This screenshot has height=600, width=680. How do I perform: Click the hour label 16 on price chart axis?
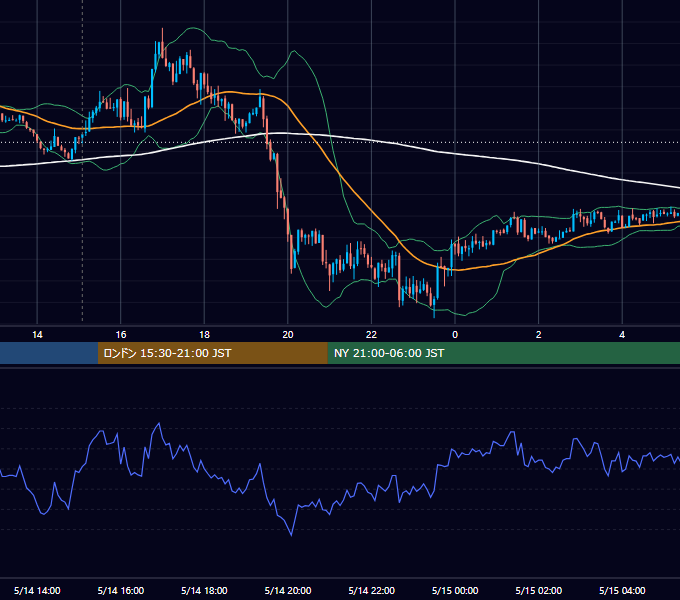pyautogui.click(x=121, y=334)
